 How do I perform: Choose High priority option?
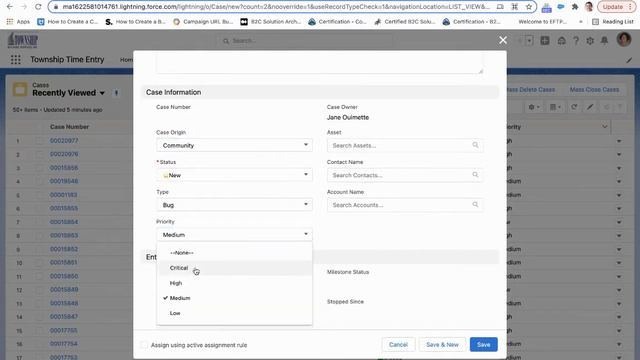[x=234, y=283]
